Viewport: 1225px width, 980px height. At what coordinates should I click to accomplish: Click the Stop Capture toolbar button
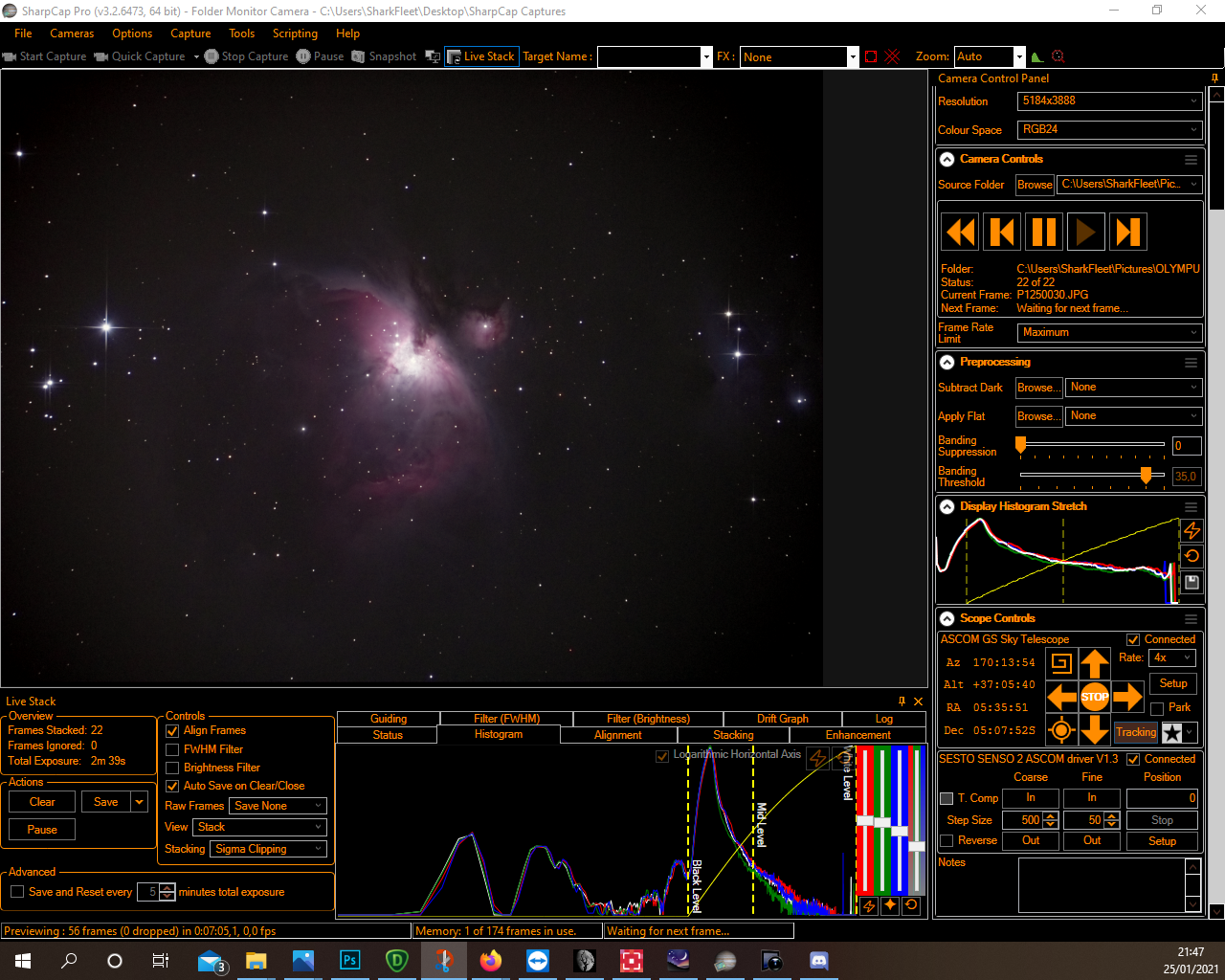(x=247, y=56)
